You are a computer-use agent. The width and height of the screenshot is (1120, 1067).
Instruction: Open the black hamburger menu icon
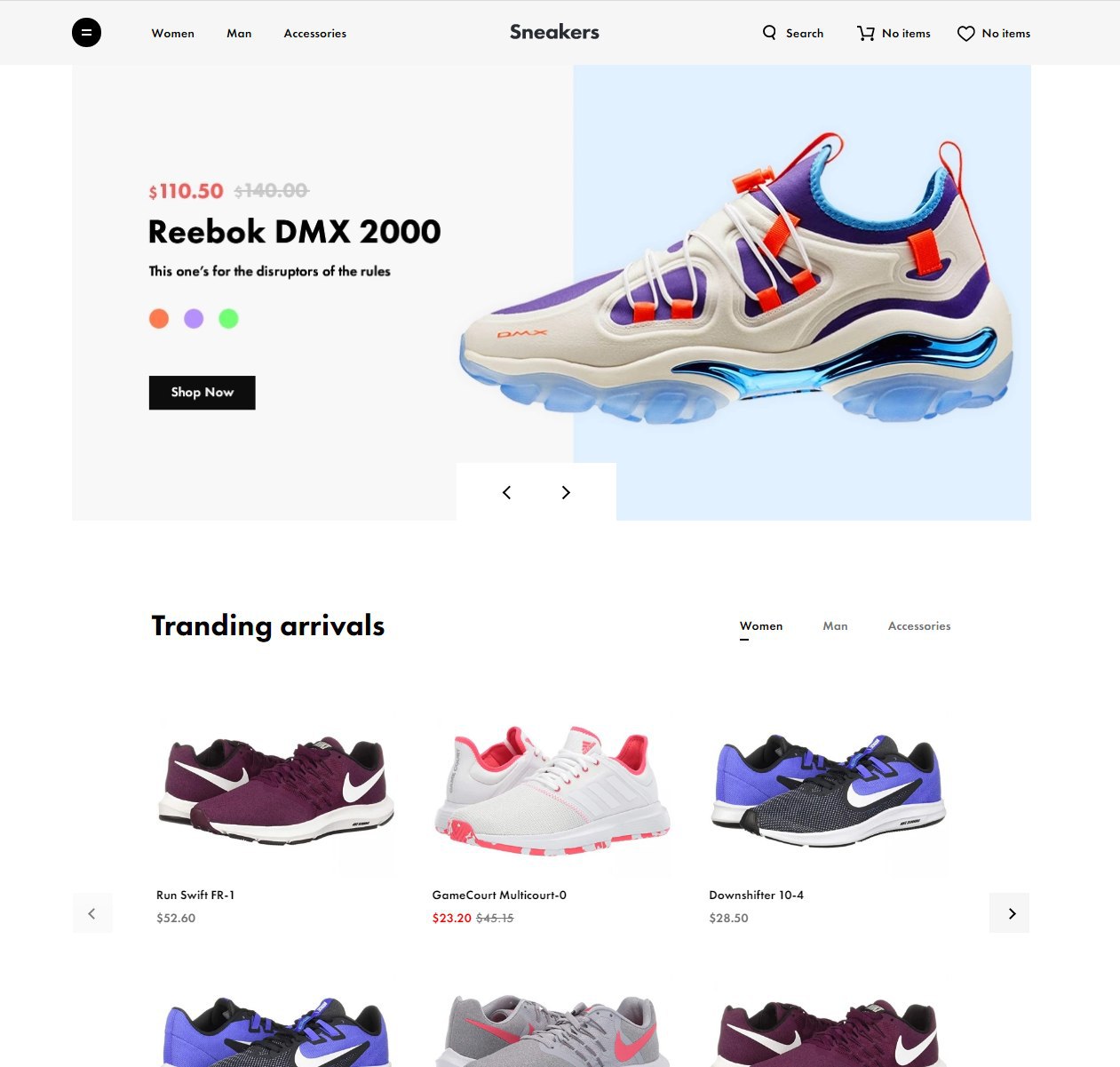(86, 33)
